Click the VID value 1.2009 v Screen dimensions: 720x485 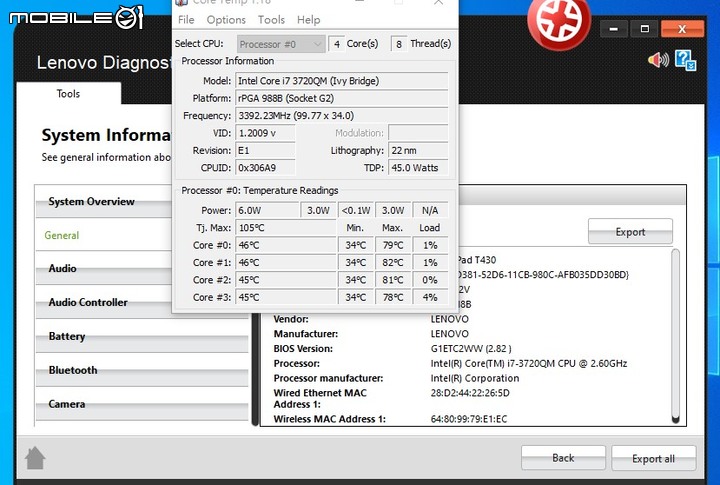click(x=265, y=133)
